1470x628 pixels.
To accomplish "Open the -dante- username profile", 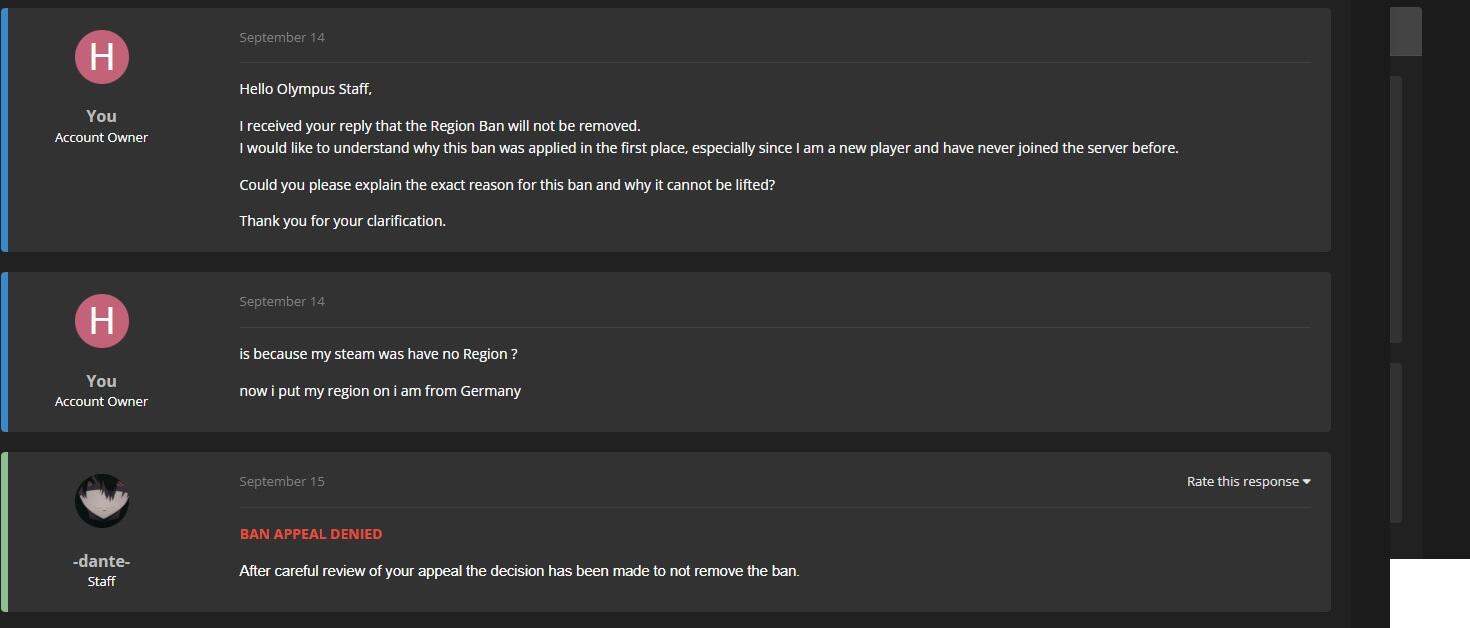I will 101,561.
